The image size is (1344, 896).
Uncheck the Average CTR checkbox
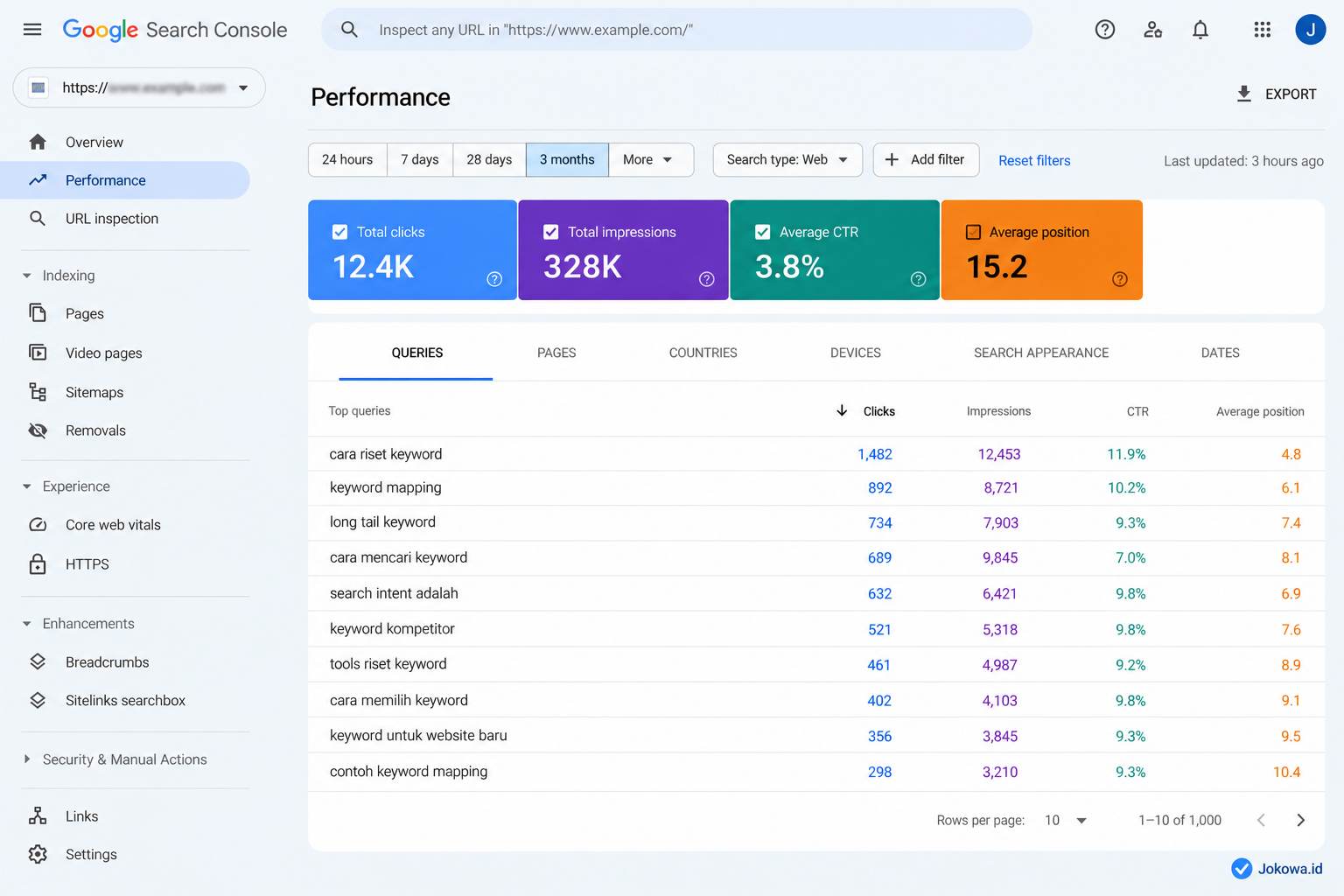[x=763, y=232]
